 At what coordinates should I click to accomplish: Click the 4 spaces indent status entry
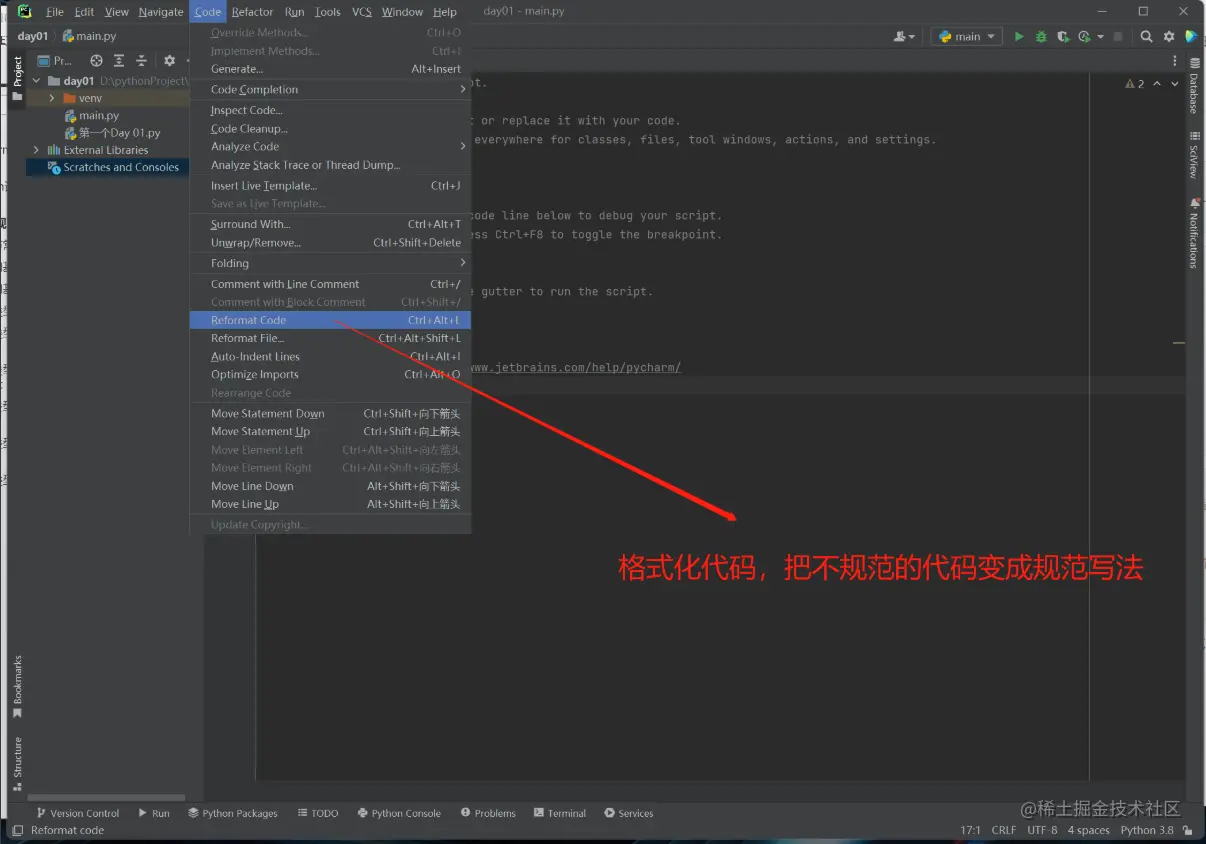tap(1088, 830)
